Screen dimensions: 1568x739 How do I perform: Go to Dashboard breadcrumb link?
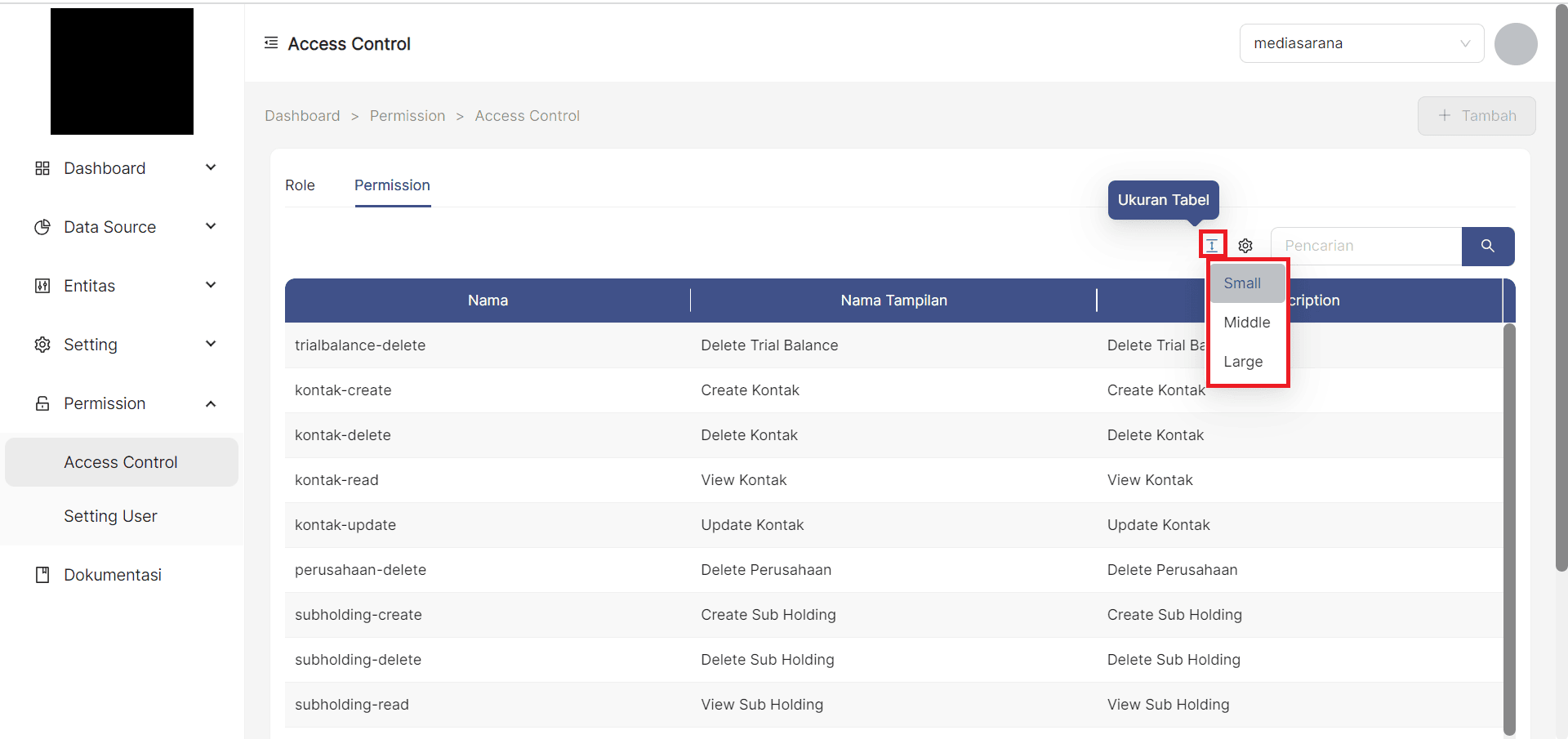click(x=302, y=116)
